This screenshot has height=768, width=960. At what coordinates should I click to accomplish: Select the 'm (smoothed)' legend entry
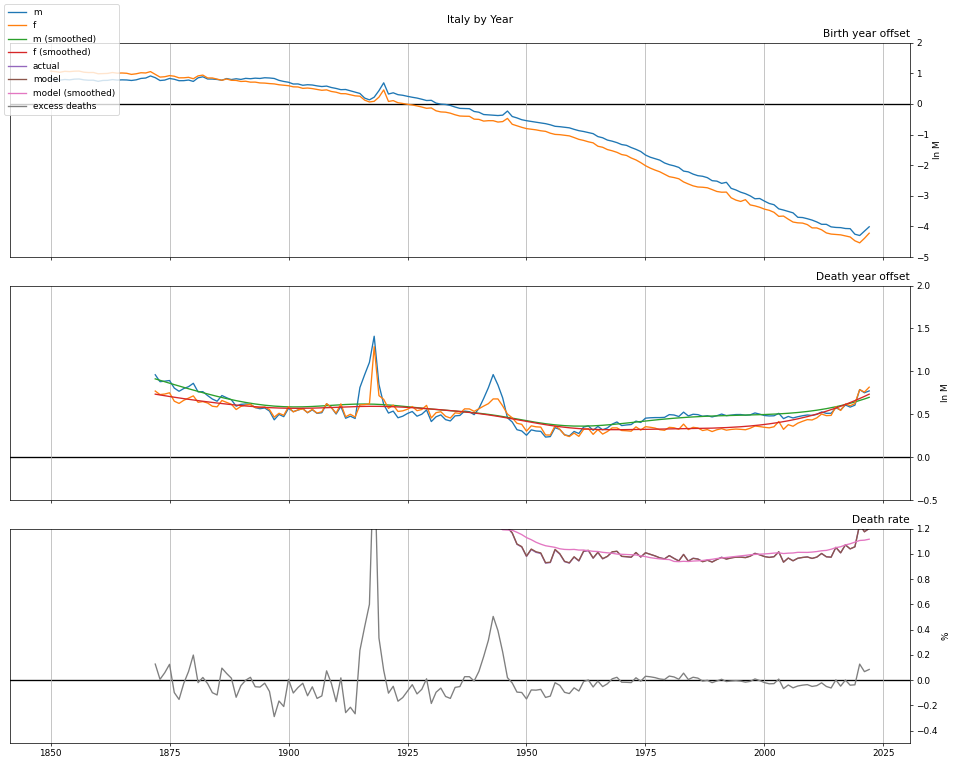[64, 39]
